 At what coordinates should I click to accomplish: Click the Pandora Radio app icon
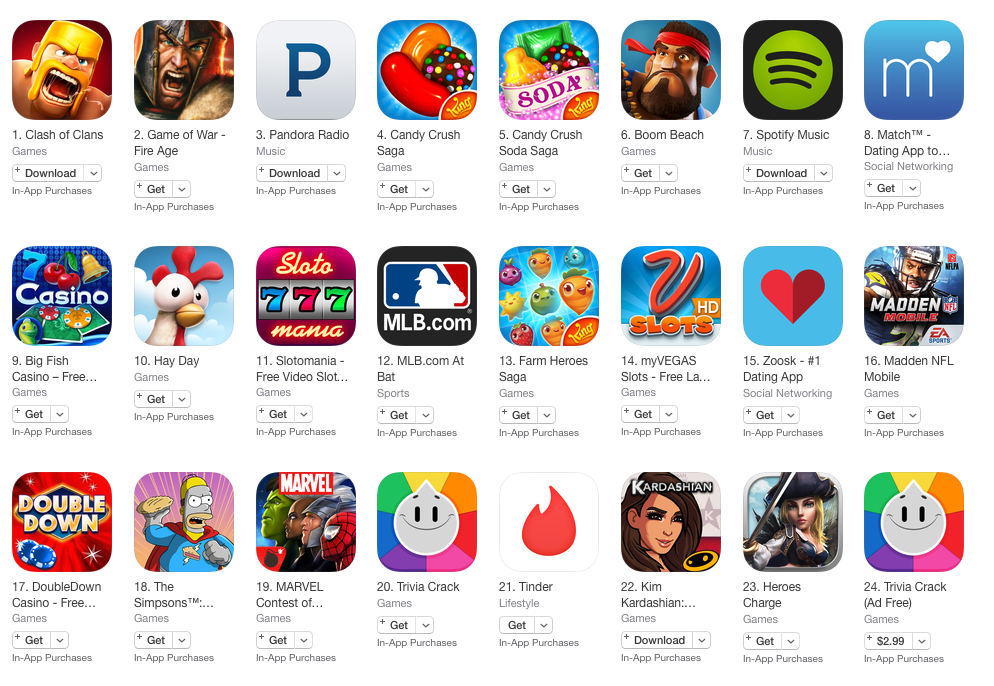[306, 70]
